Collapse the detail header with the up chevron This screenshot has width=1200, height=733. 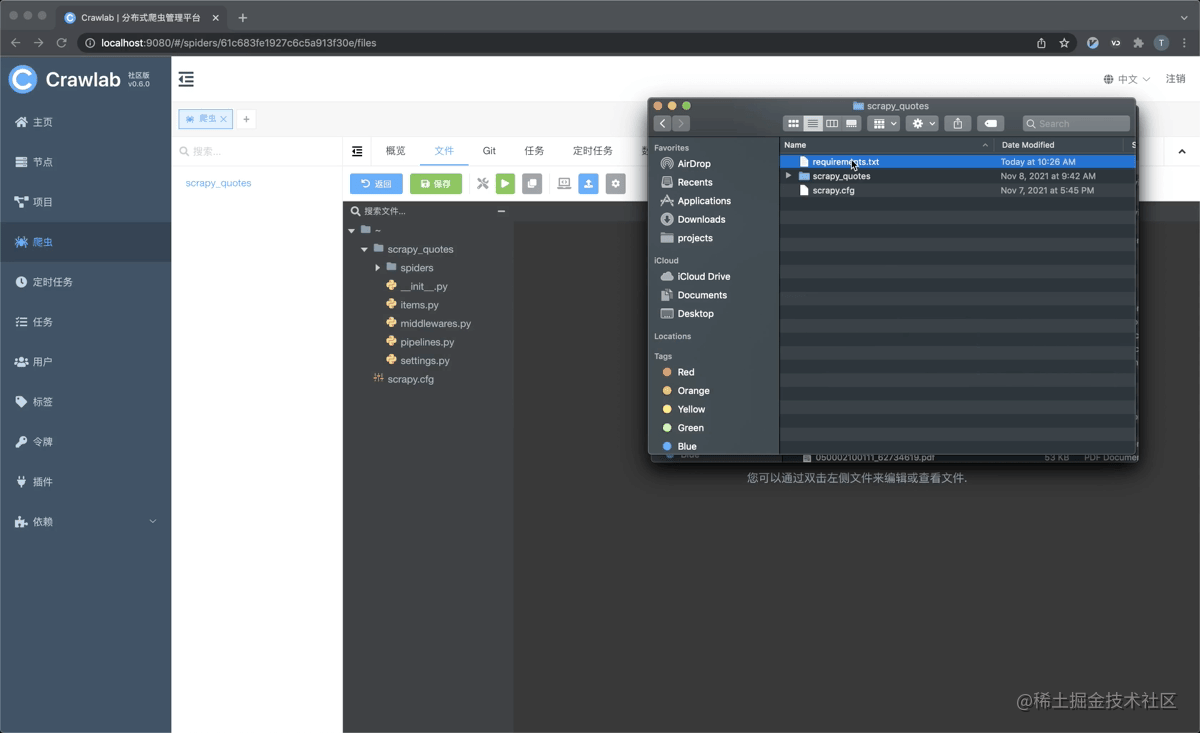coord(1182,152)
